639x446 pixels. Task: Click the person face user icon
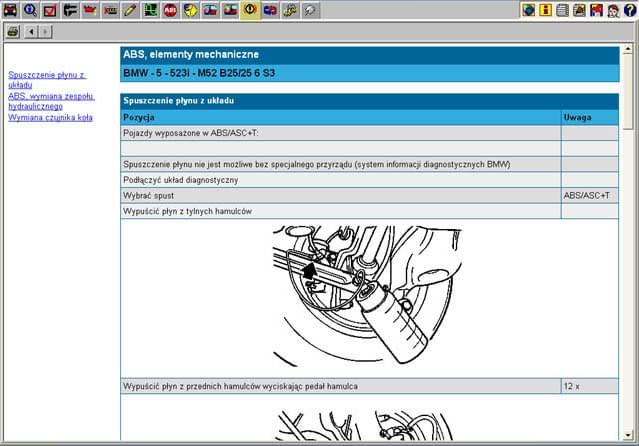(x=613, y=10)
